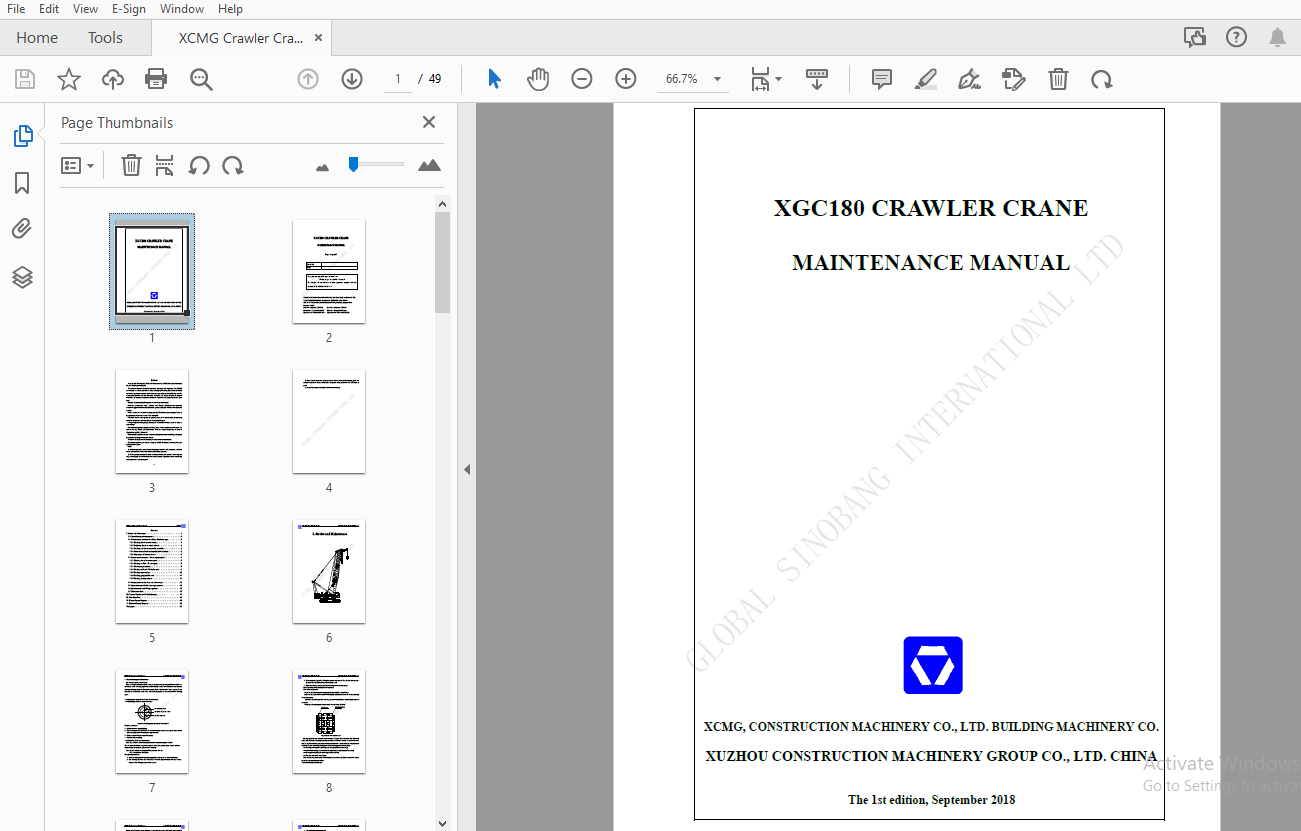The image size is (1301, 831).
Task: Go to next page arrow
Action: click(352, 79)
